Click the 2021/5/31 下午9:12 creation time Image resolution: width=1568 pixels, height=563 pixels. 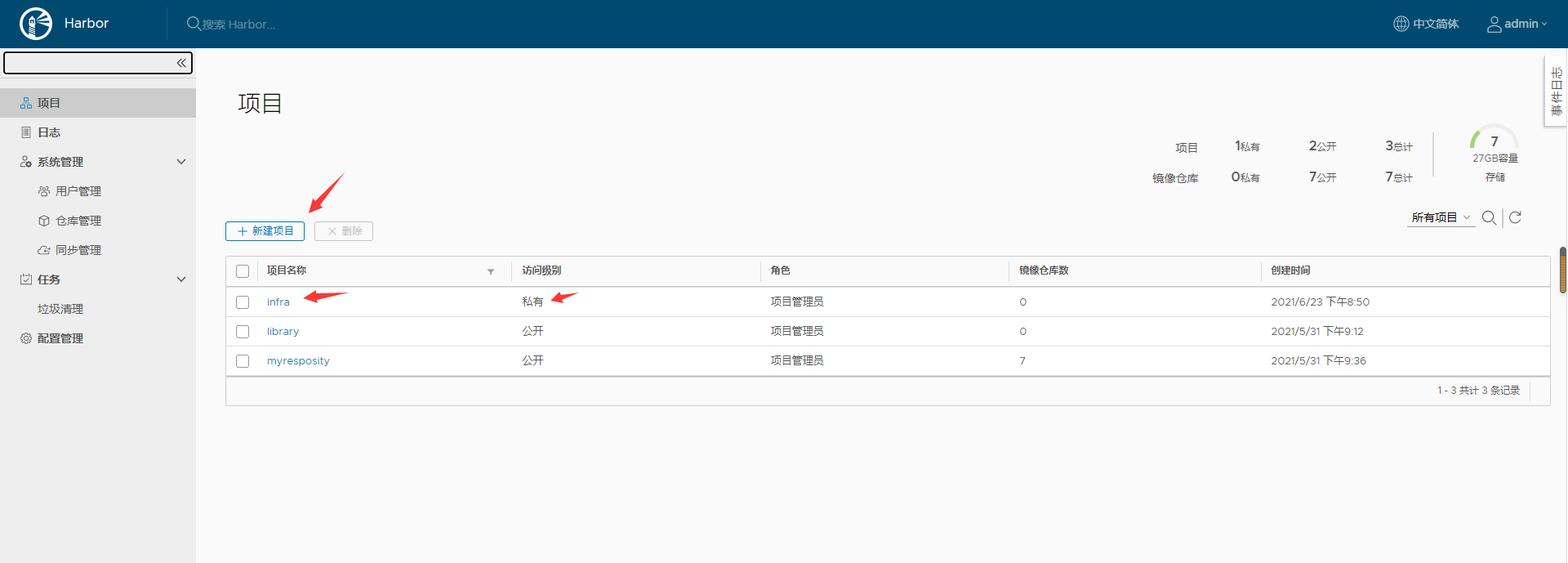click(x=1316, y=332)
